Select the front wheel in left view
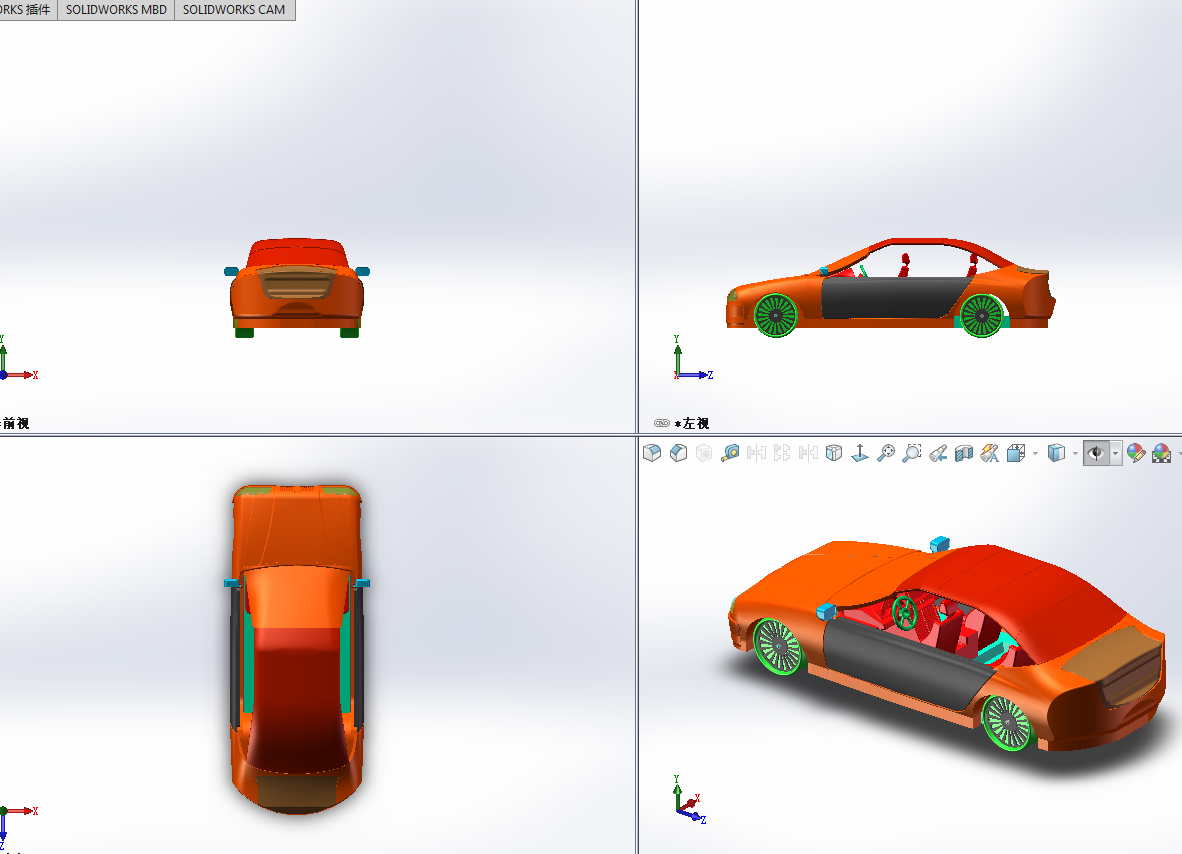The width and height of the screenshot is (1182, 854). pyautogui.click(x=776, y=314)
